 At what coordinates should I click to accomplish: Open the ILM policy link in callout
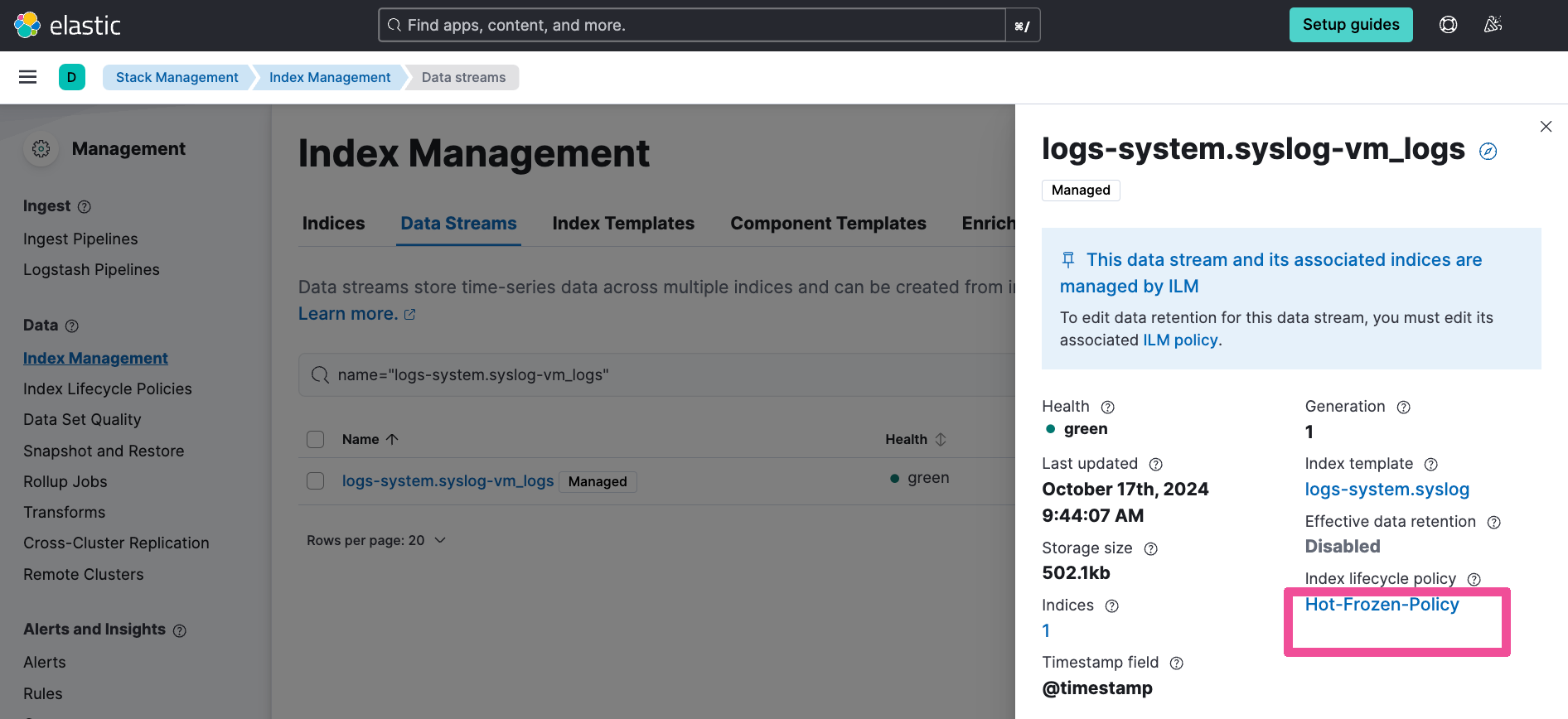[1180, 340]
